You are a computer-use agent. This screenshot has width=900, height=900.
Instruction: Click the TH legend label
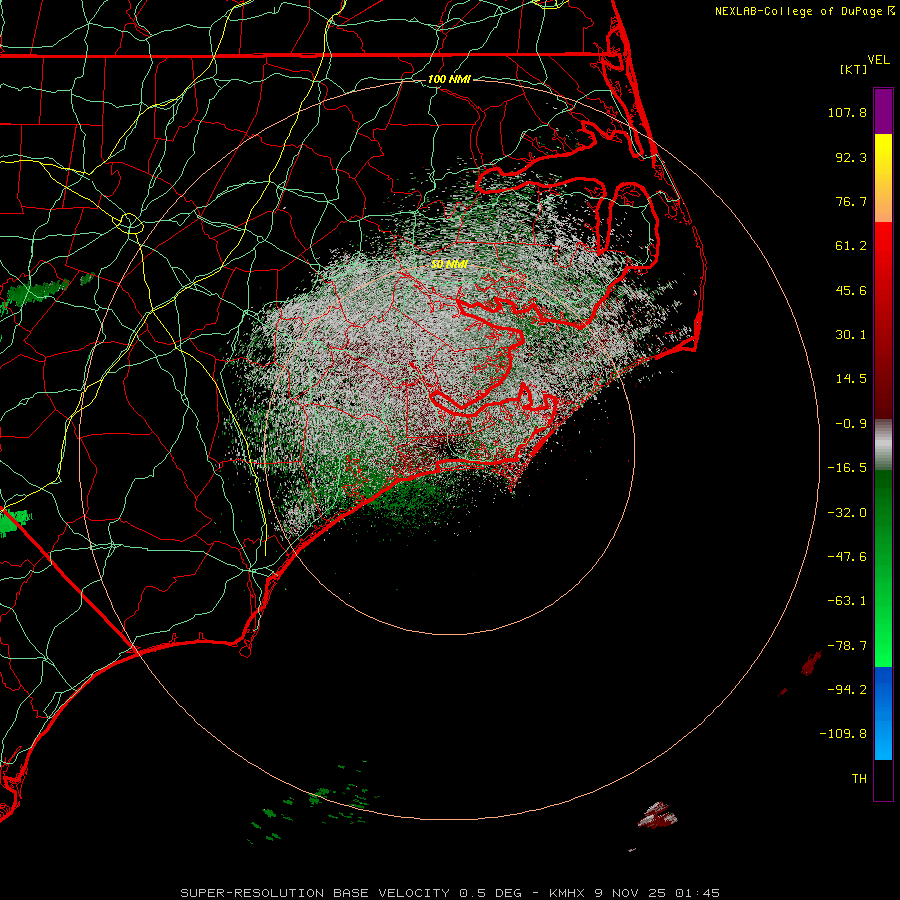point(859,779)
